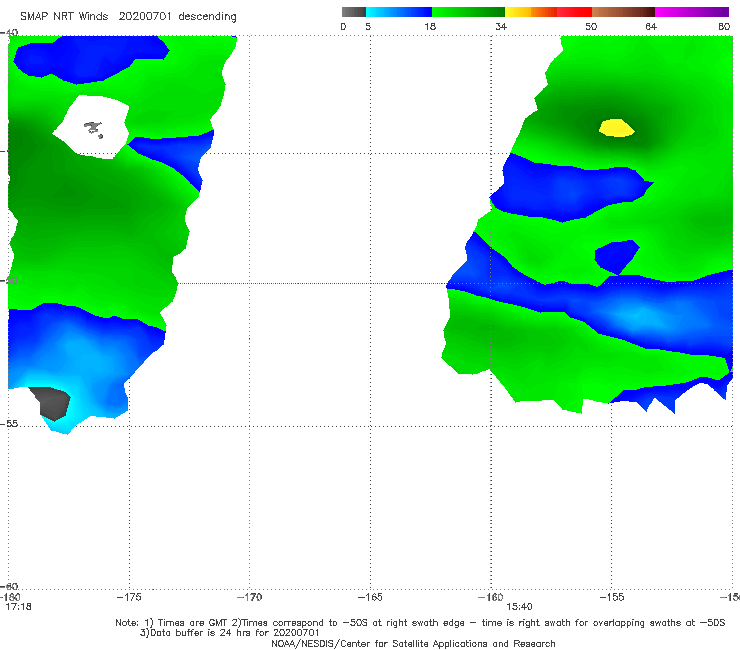
Task: Click the color bar label '18'
Action: pyautogui.click(x=429, y=26)
